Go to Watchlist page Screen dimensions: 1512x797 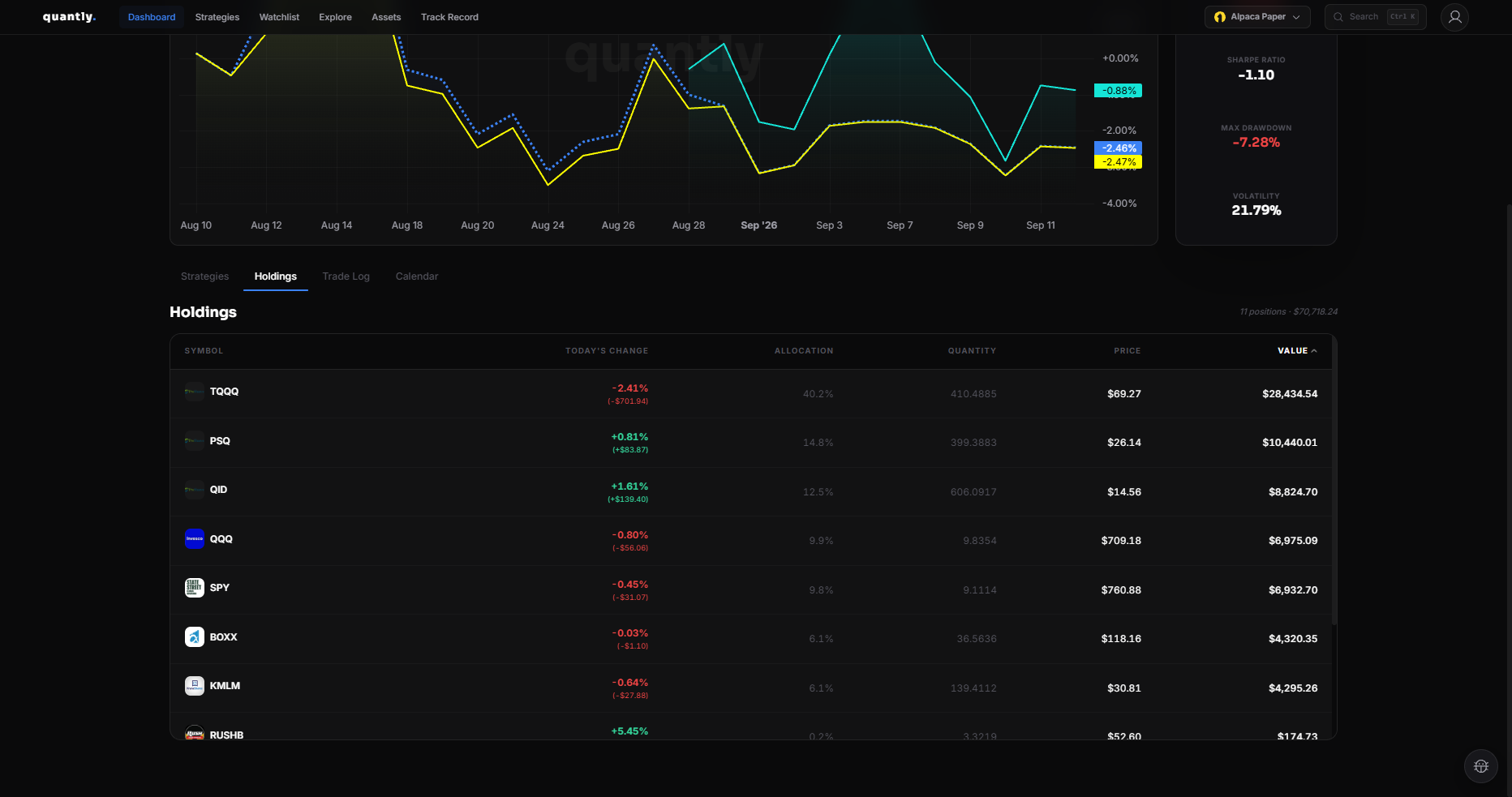279,17
